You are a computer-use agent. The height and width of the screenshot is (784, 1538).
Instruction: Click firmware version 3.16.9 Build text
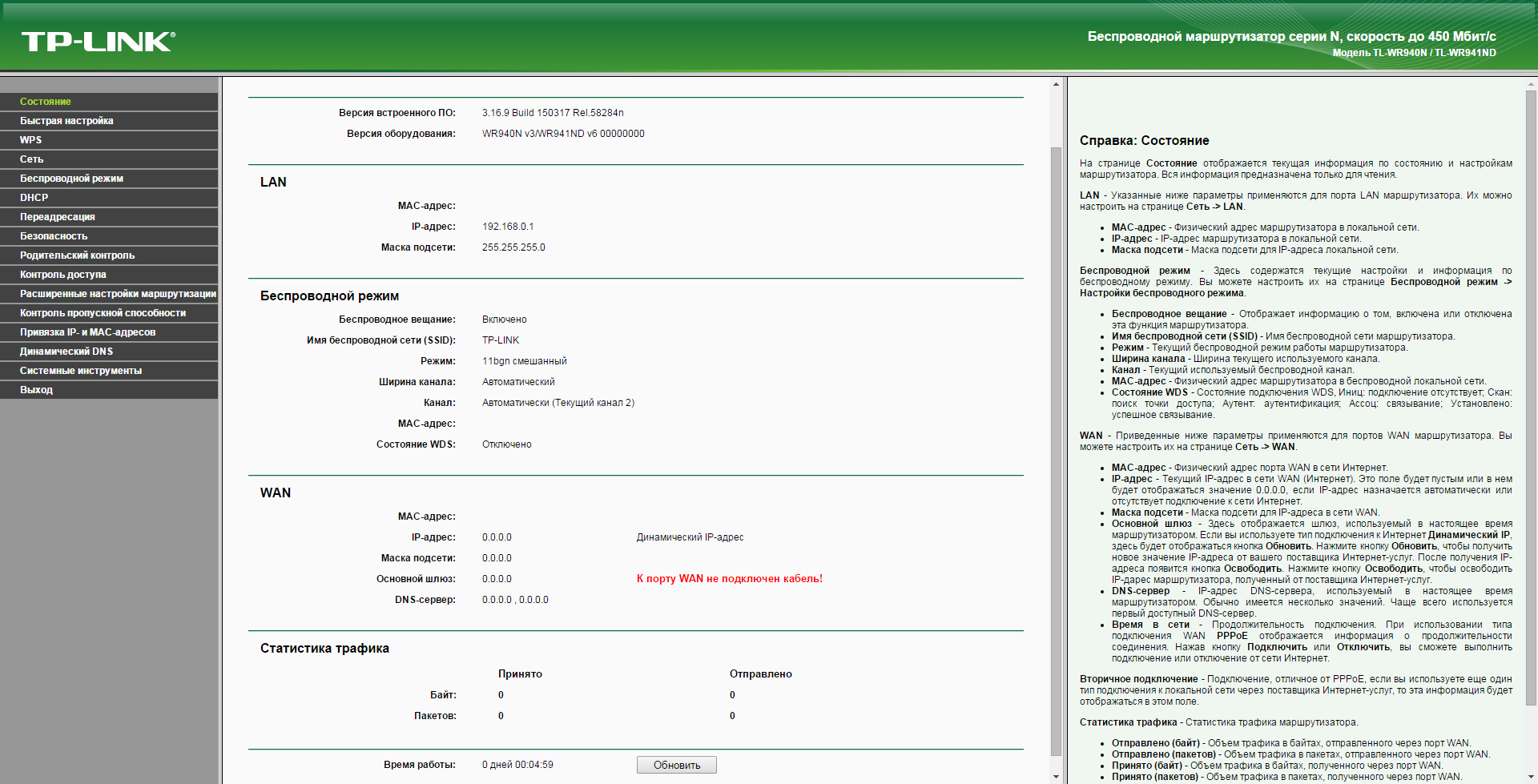(x=553, y=113)
